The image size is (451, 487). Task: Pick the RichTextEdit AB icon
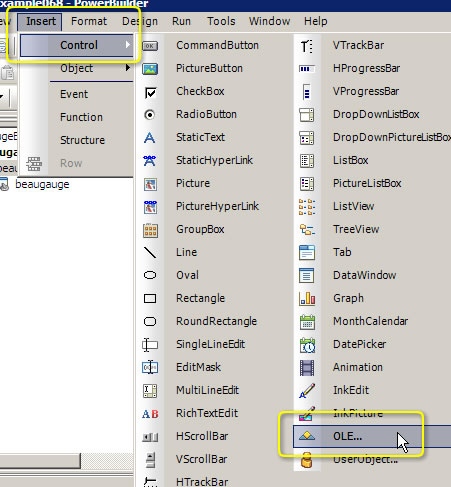click(x=150, y=414)
